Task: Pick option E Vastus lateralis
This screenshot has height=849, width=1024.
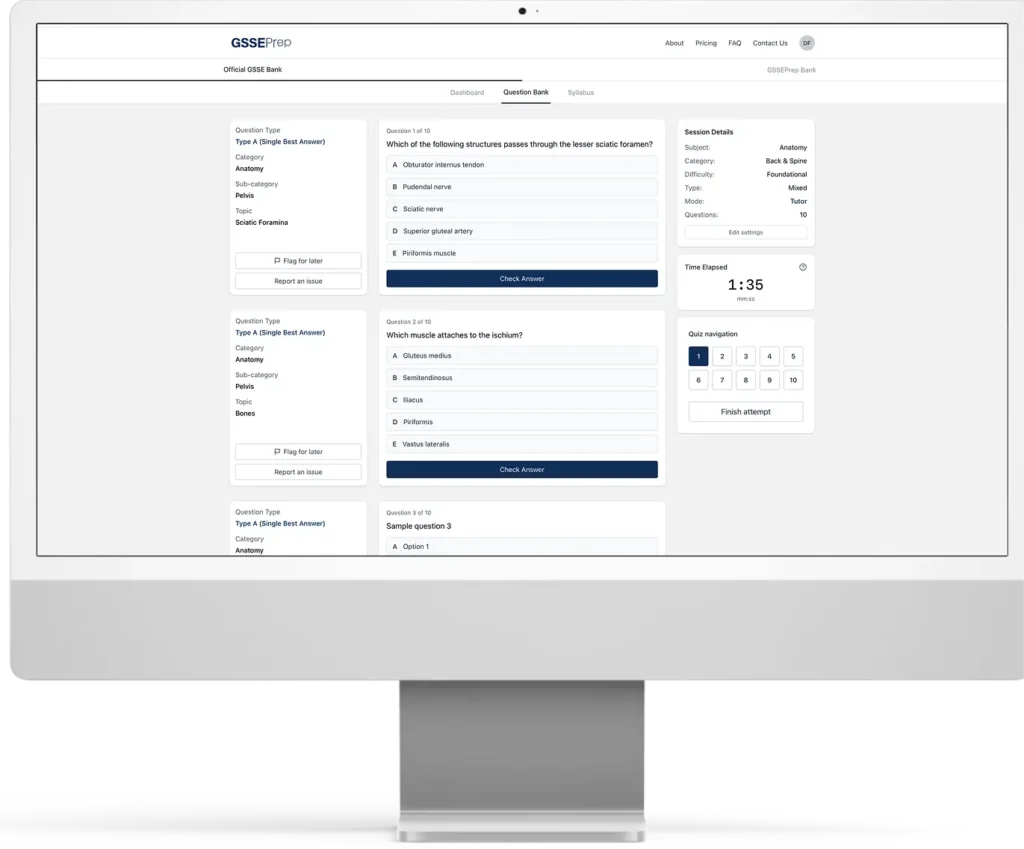Action: pos(521,444)
